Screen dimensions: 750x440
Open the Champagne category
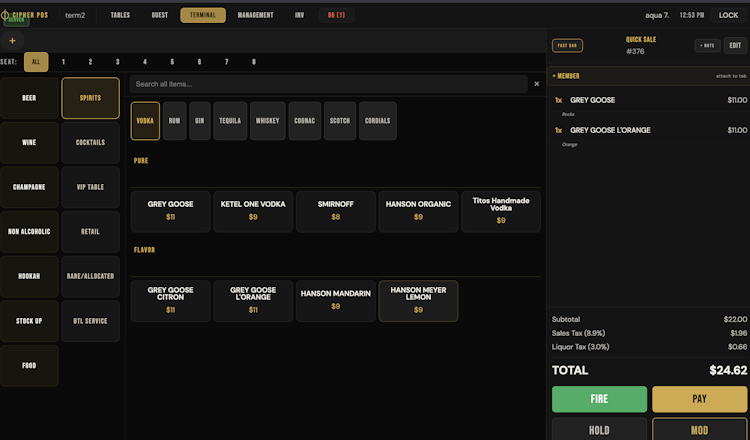coord(29,187)
